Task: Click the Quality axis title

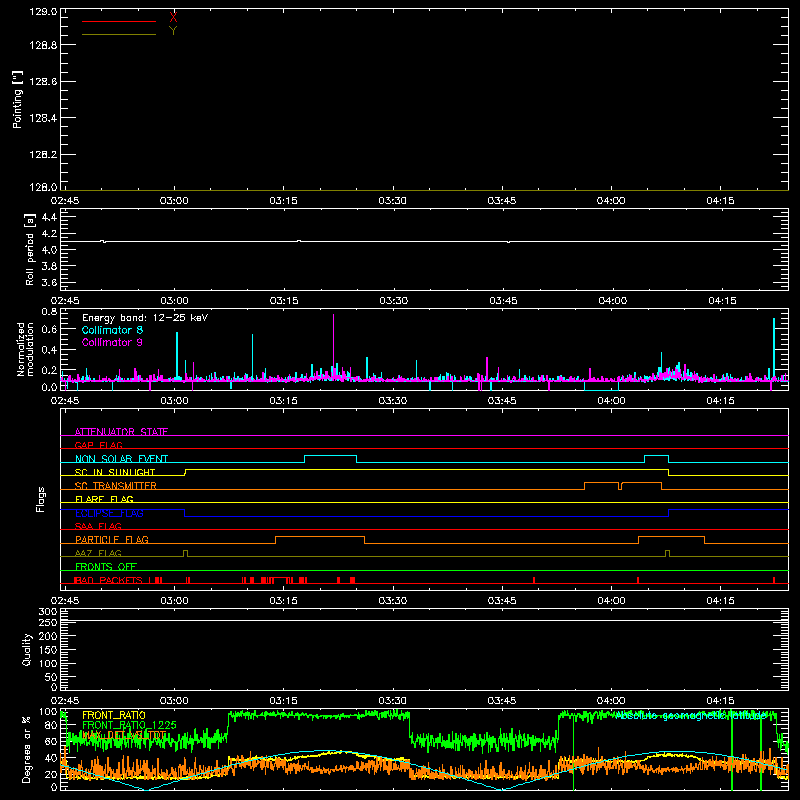Action: (27, 649)
